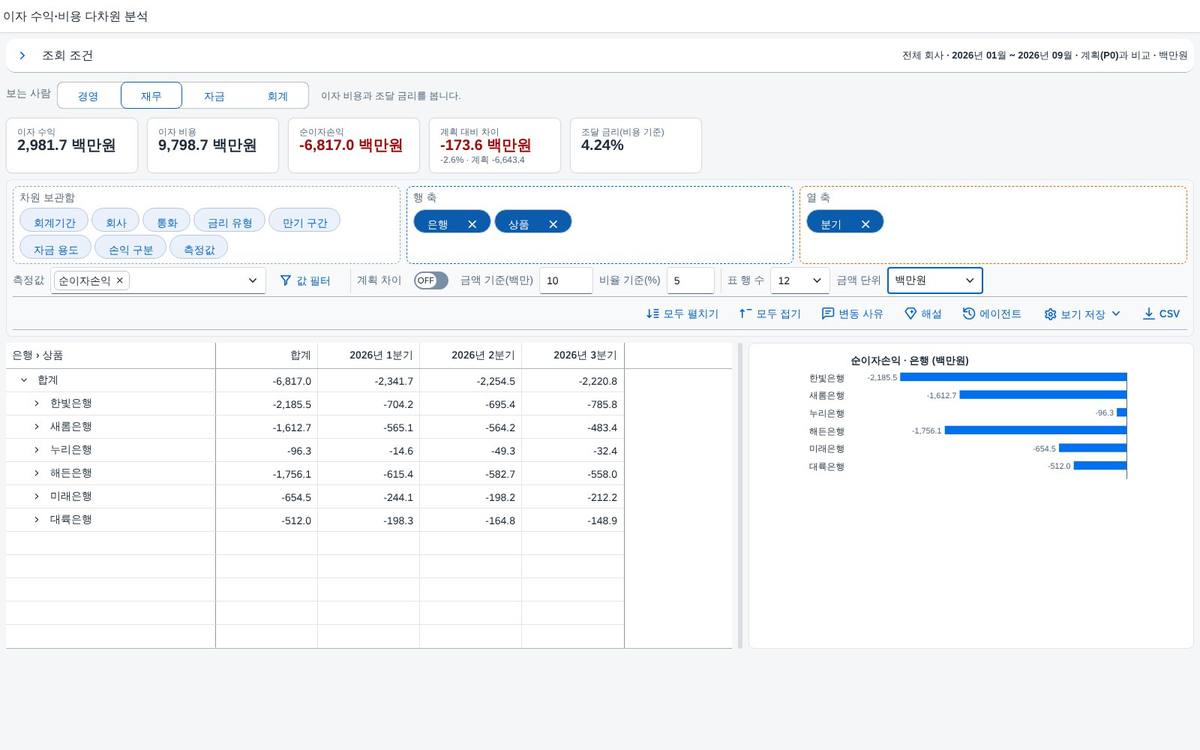
Task: Expand the 누리은행 row
Action: [37, 450]
